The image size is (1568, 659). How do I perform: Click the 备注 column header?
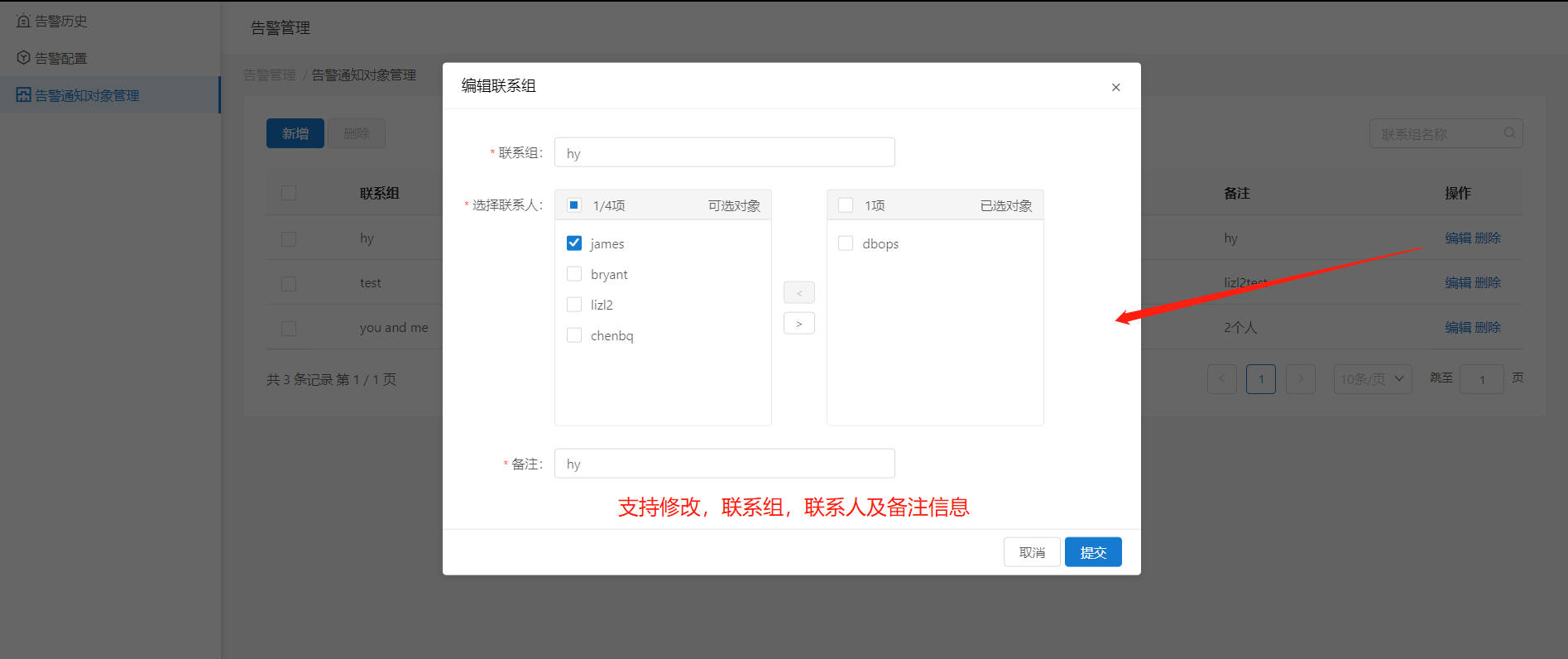(1237, 193)
